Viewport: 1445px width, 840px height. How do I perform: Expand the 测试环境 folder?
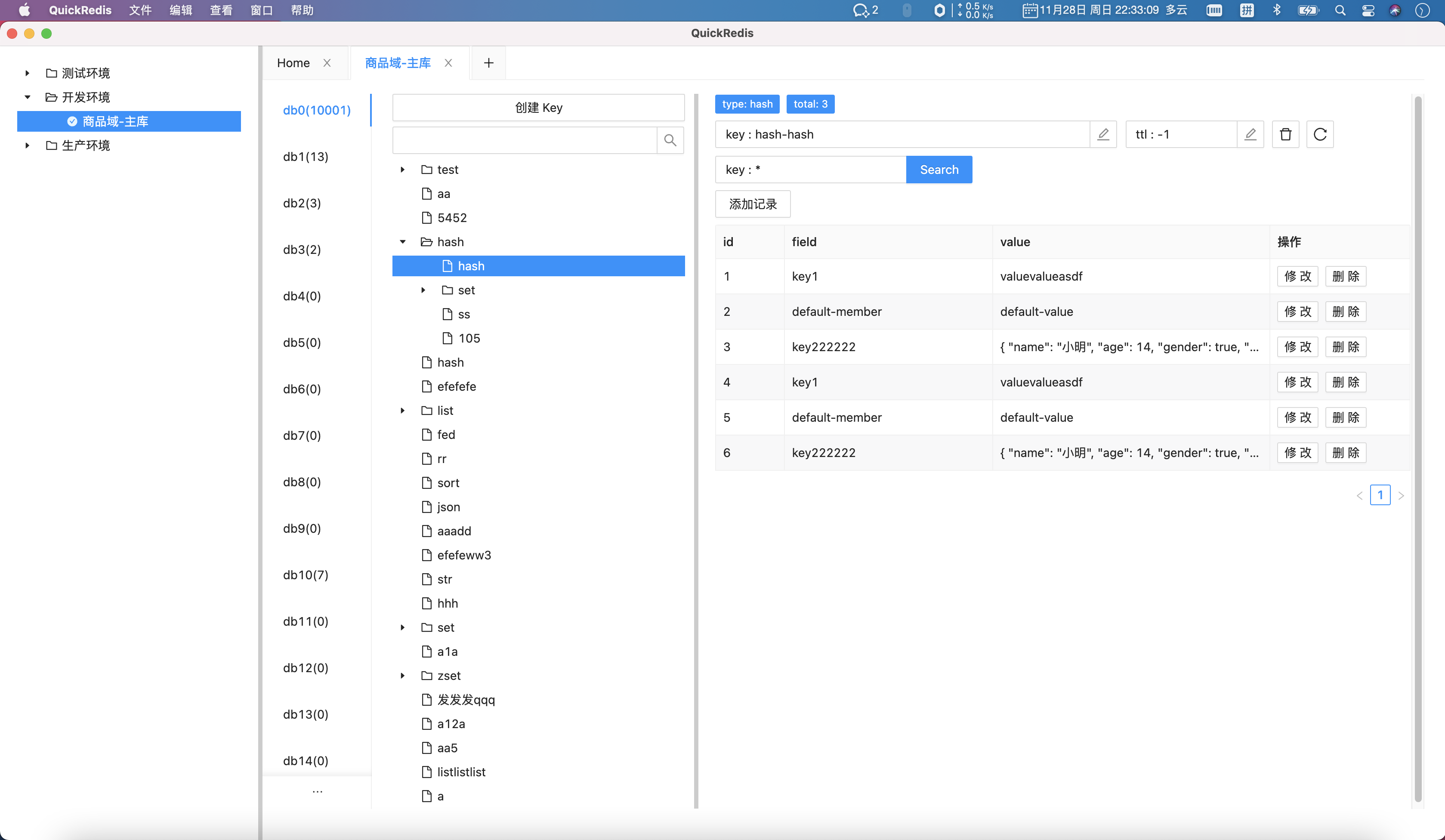coord(27,74)
